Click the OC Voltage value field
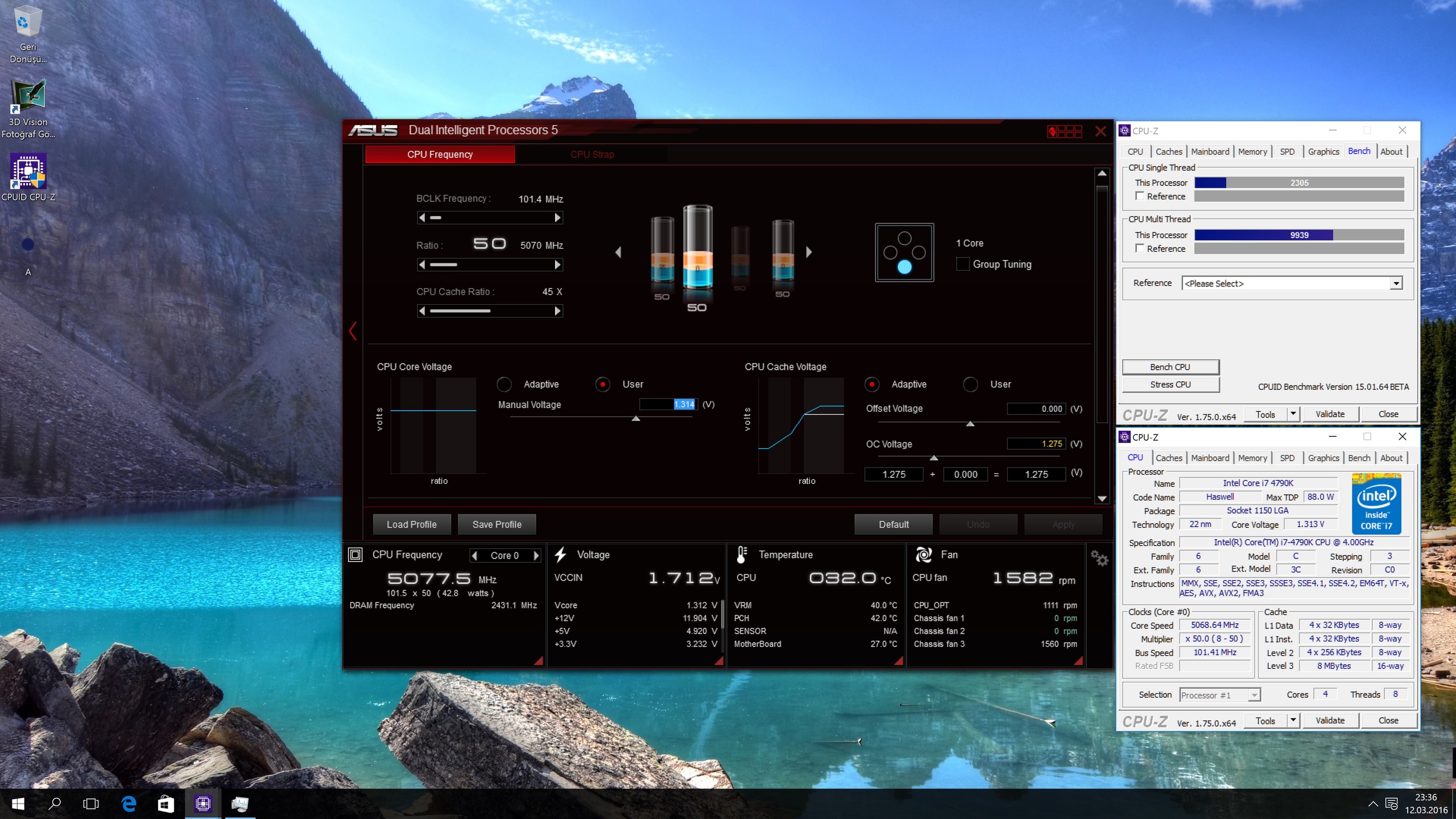The height and width of the screenshot is (819, 1456). click(x=1036, y=444)
